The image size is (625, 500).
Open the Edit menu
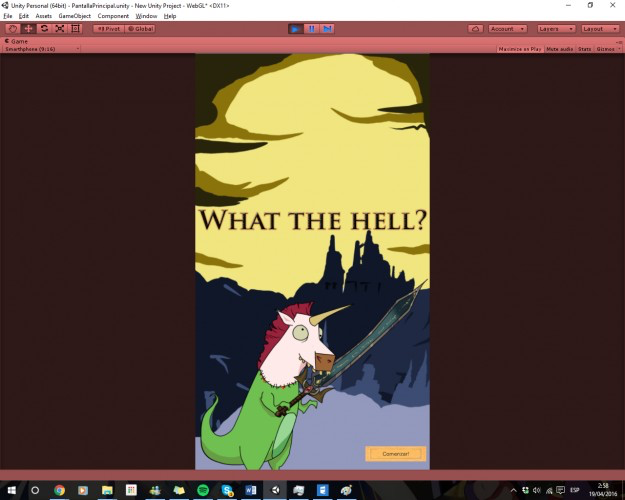point(24,16)
